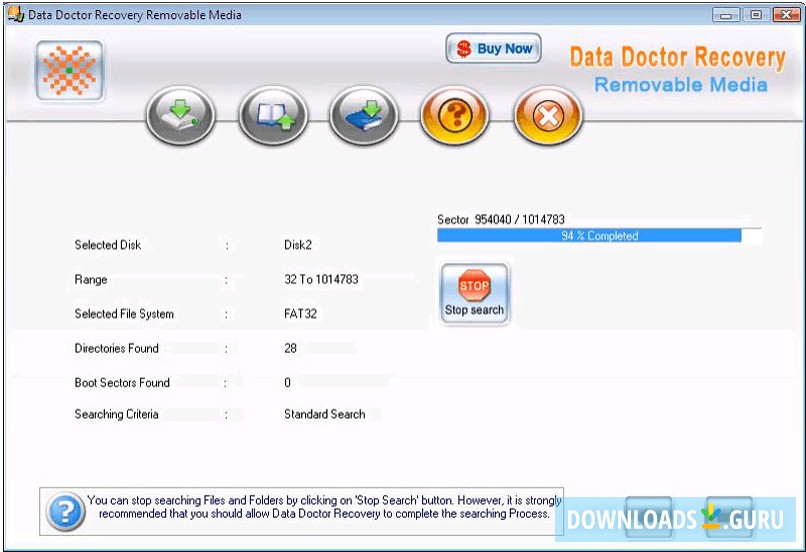Viewport: 806px width, 552px height.
Task: Click the open book upload round icon
Action: (273, 116)
